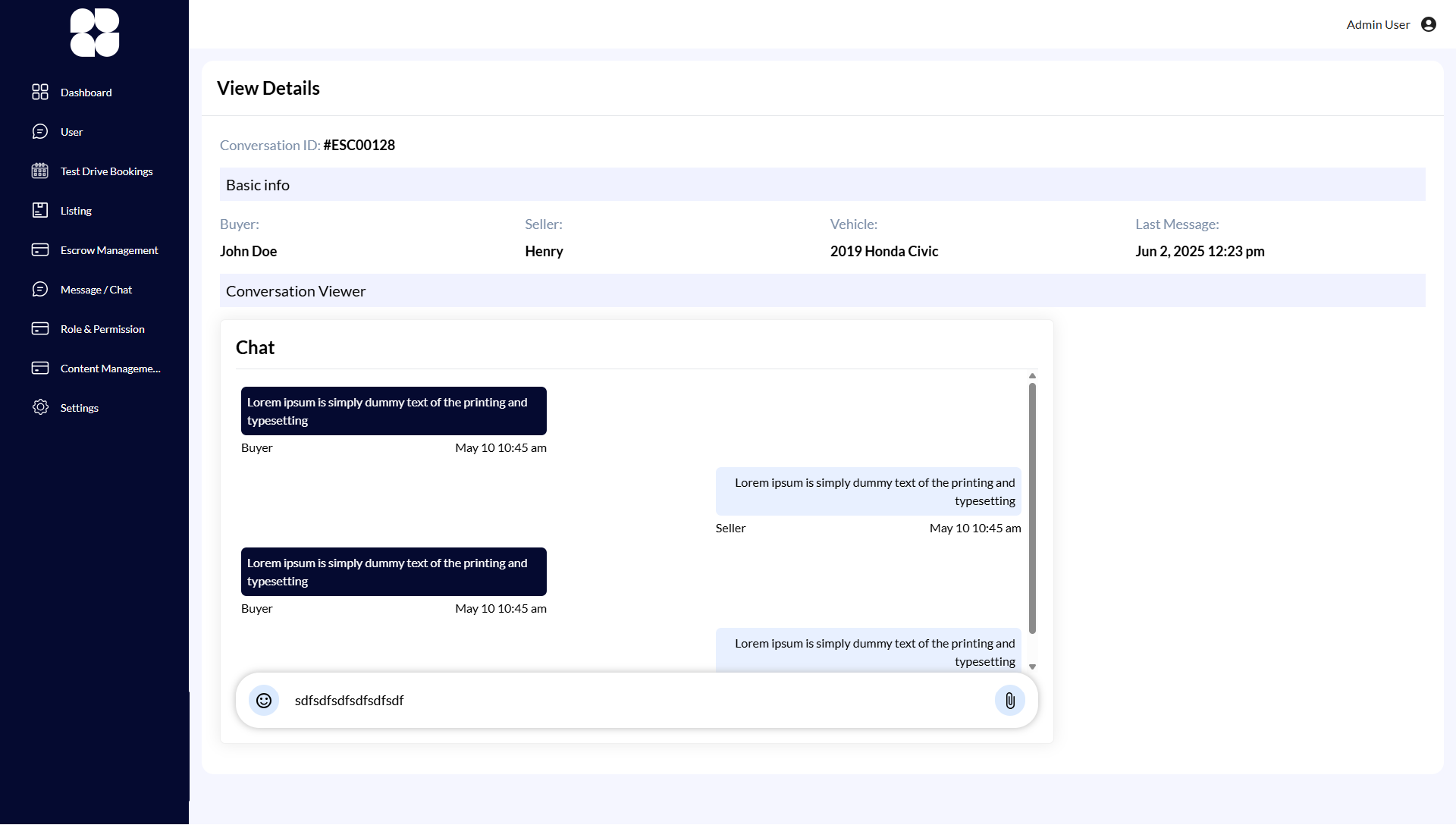Click the first Buyer message bubble
1456x825 pixels.
394,411
